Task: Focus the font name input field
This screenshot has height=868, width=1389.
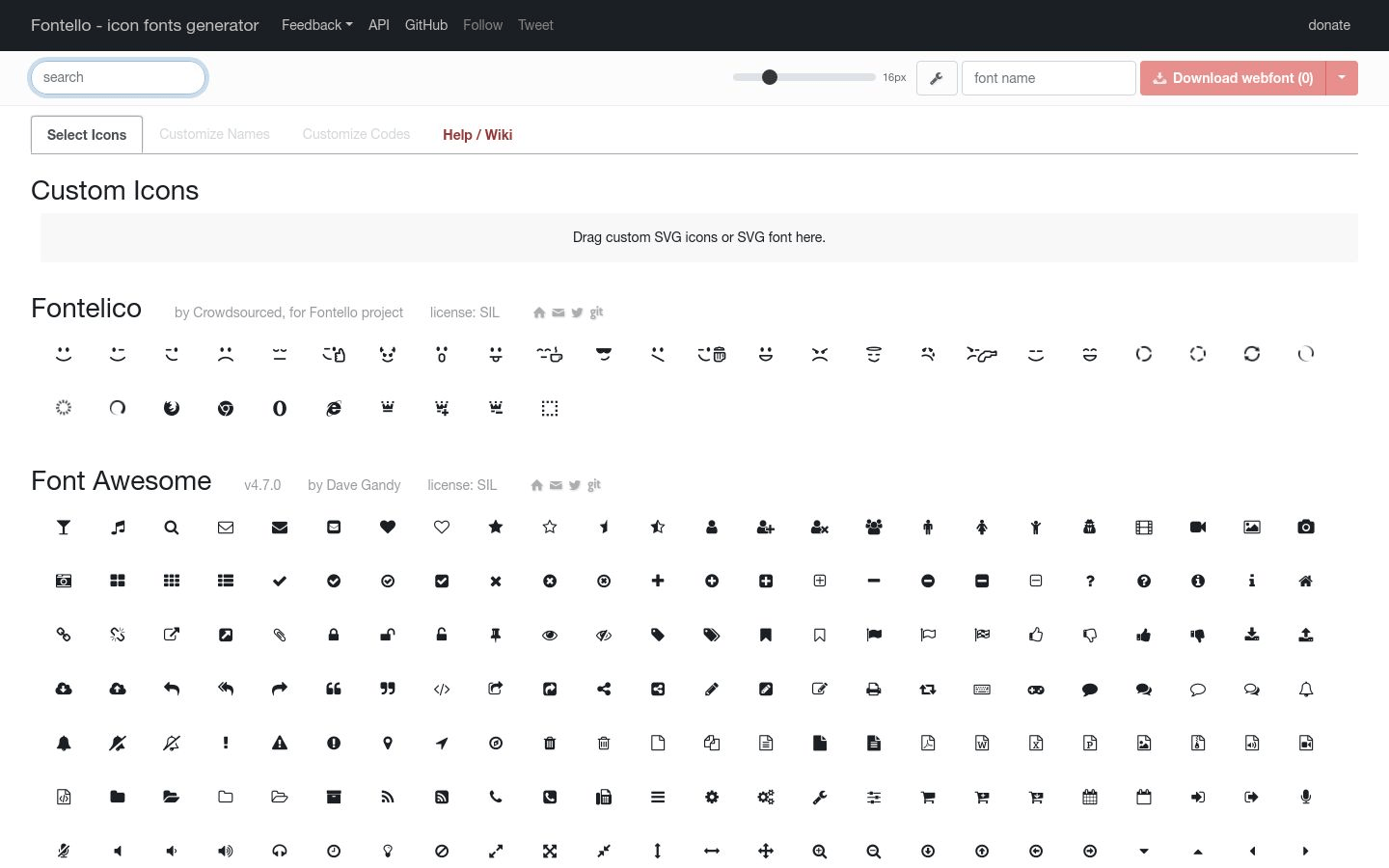Action: 1049,78
